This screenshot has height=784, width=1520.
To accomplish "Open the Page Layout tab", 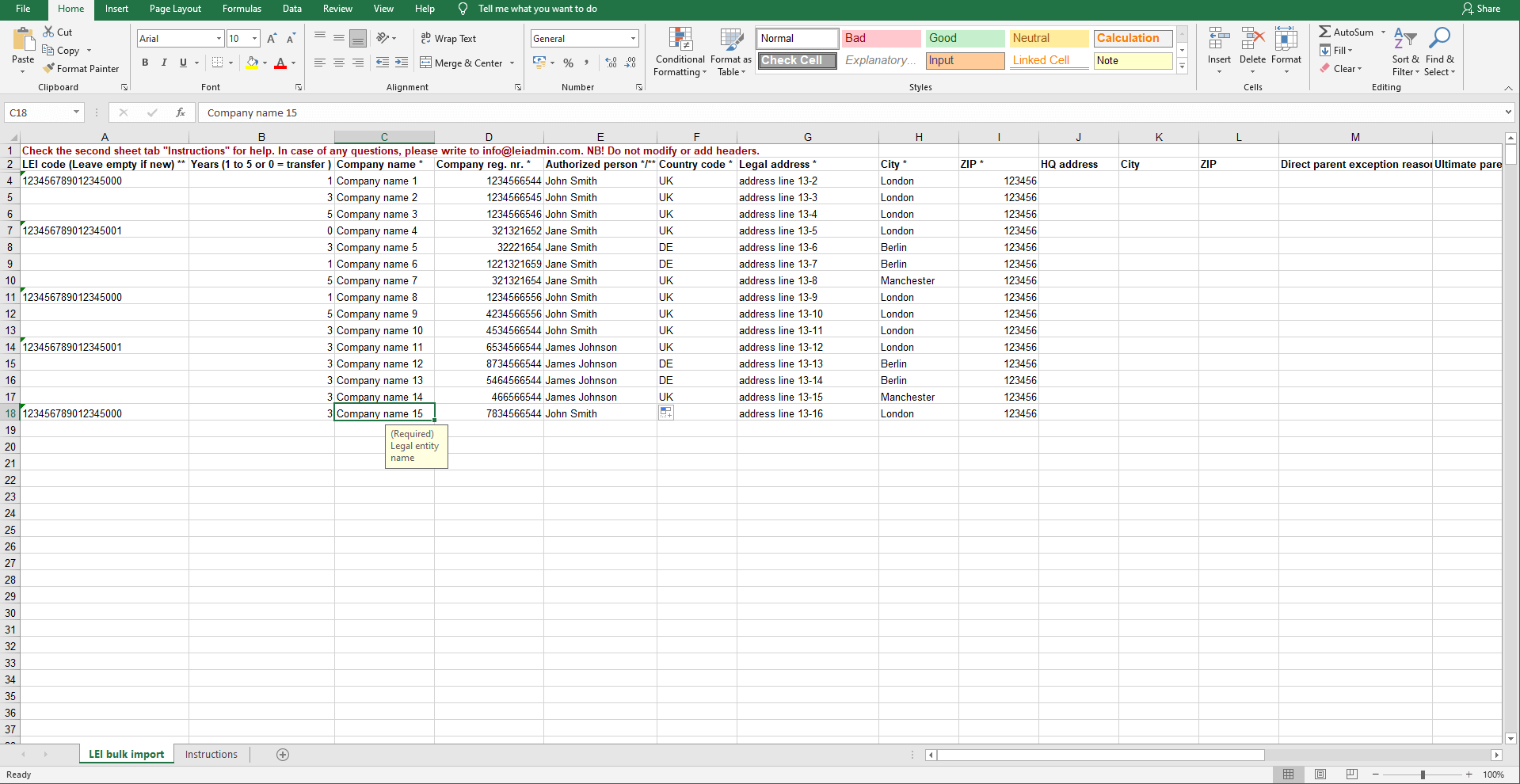I will coord(175,9).
